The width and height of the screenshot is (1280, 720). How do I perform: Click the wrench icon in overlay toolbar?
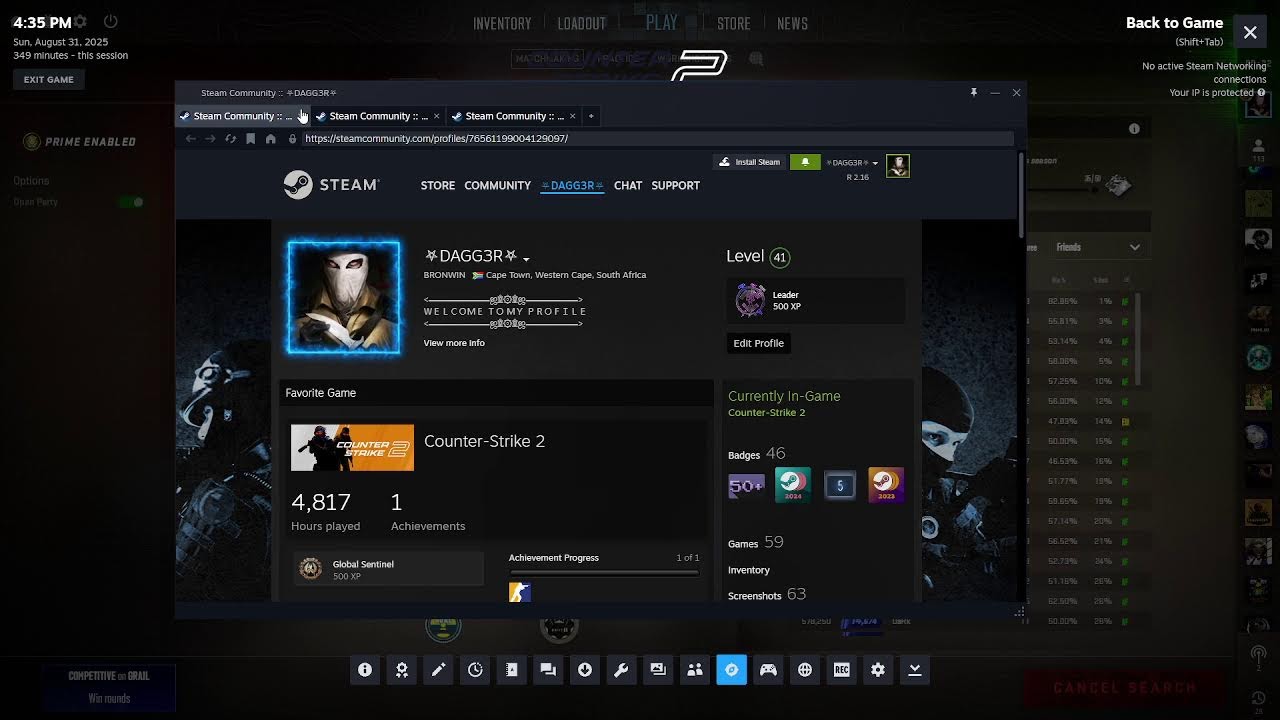pos(621,670)
